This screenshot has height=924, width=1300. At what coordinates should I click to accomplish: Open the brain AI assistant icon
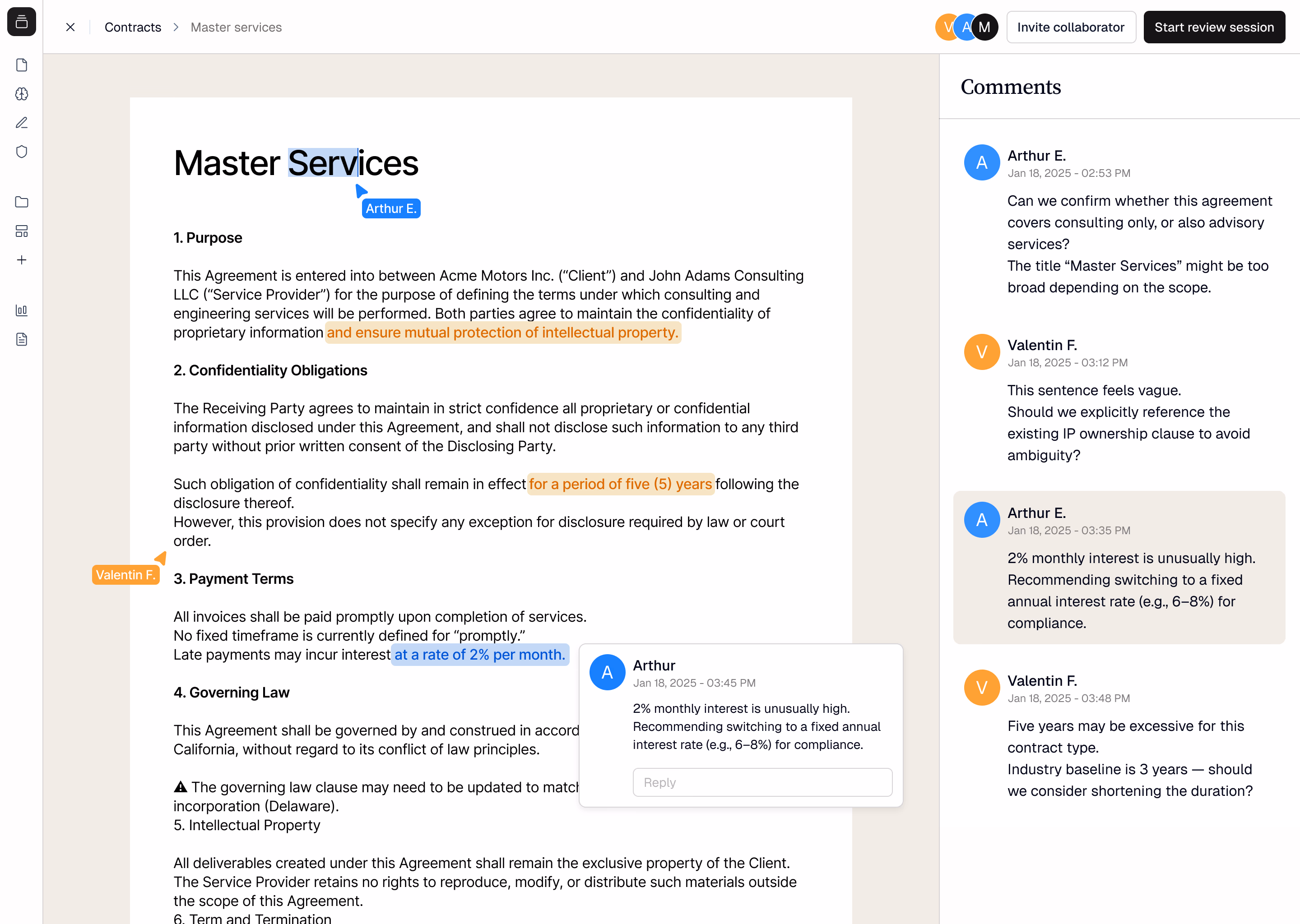pyautogui.click(x=22, y=94)
